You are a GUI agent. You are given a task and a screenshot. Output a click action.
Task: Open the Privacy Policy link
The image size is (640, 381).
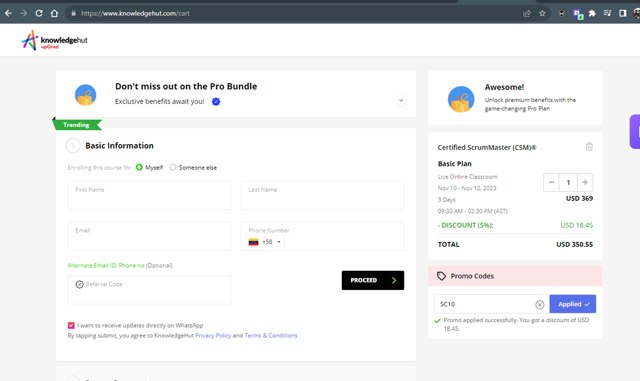[x=213, y=335]
